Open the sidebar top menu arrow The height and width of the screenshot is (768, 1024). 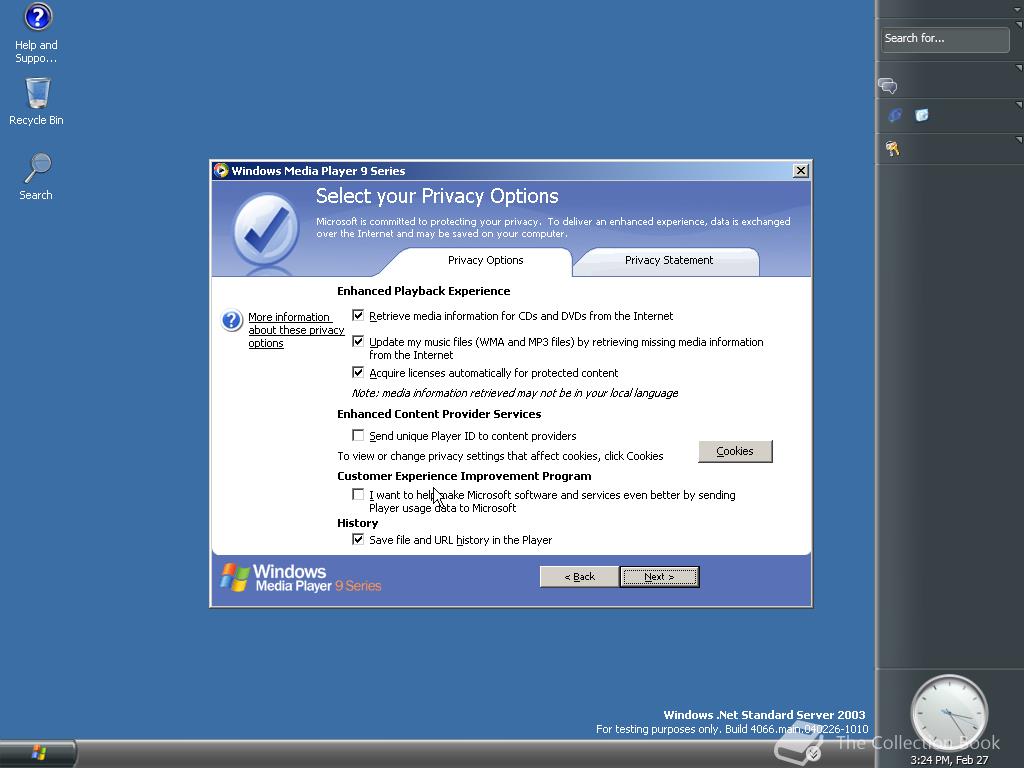click(x=1019, y=8)
